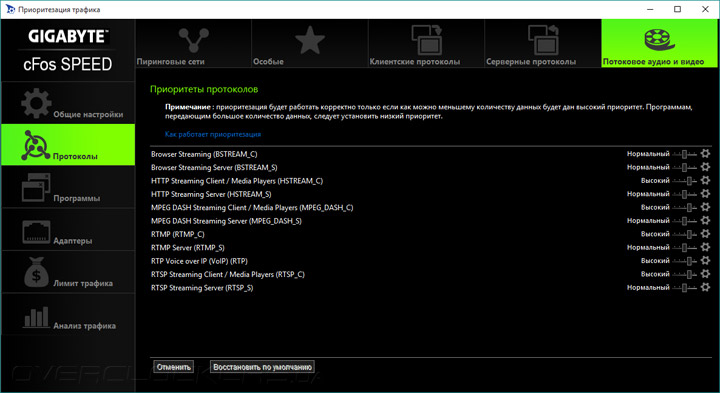Click Нормальный value in RTMP Server row
Viewport: 720px width, 393px height.
(648, 247)
